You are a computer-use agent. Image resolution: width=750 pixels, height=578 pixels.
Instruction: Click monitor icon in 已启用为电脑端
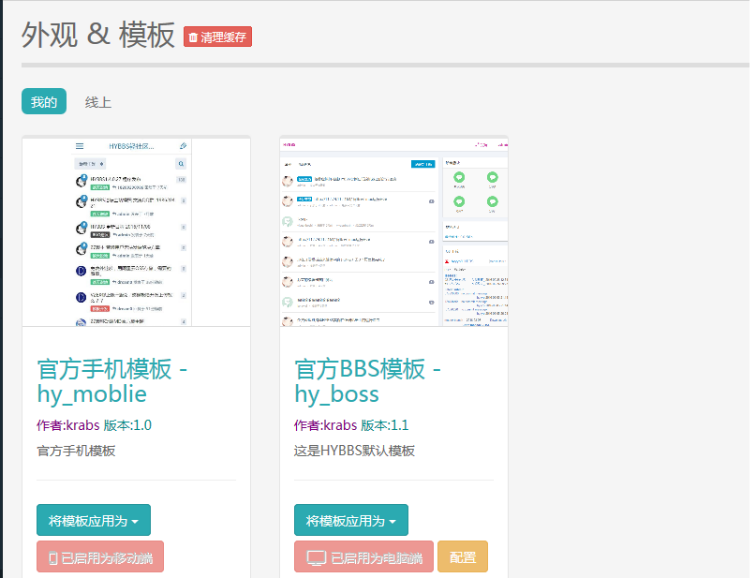(316, 558)
